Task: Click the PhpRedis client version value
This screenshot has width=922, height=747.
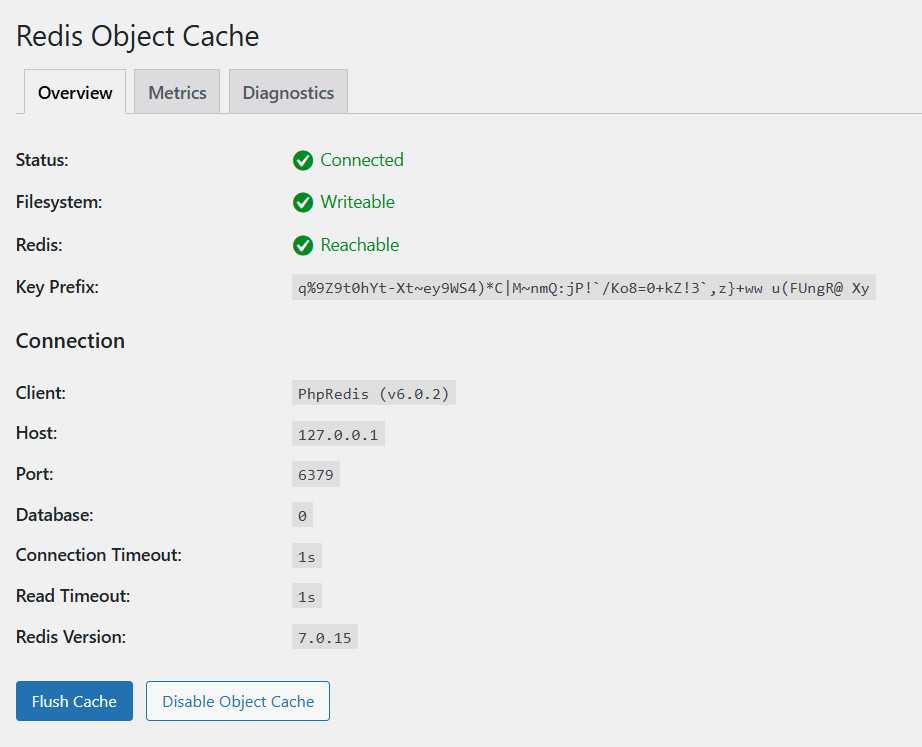Action: (374, 392)
